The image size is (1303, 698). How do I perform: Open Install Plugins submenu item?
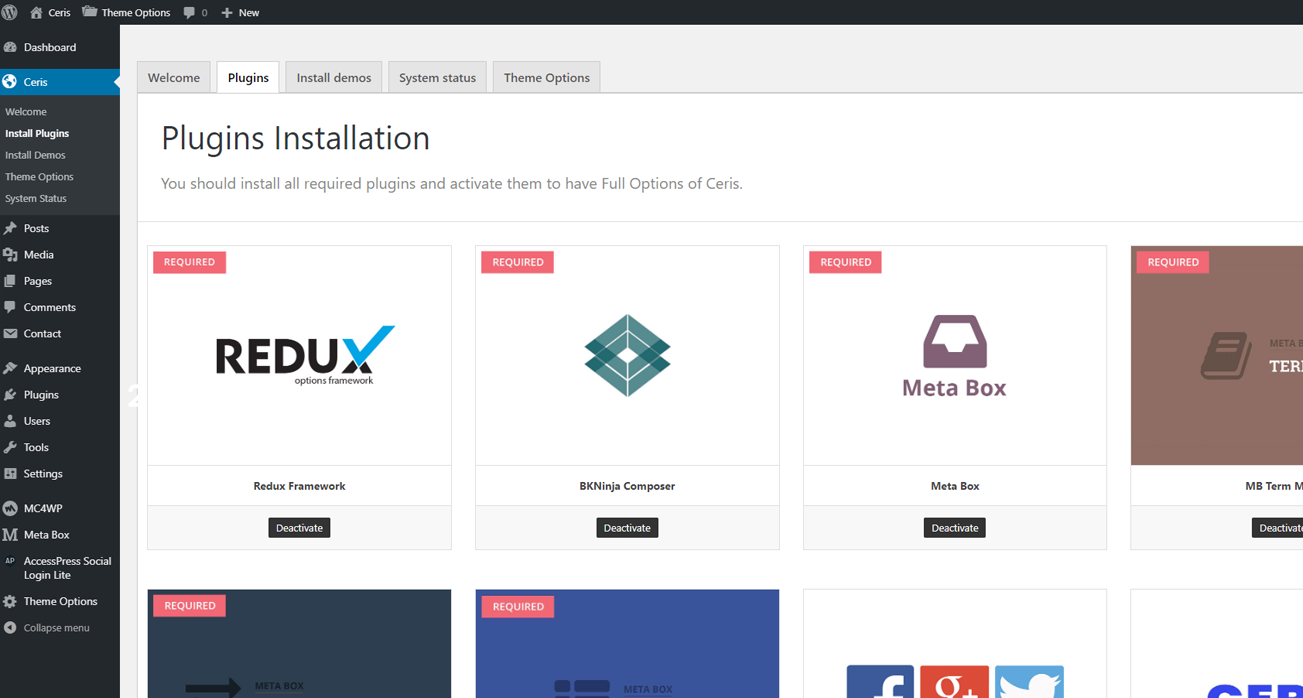37,133
